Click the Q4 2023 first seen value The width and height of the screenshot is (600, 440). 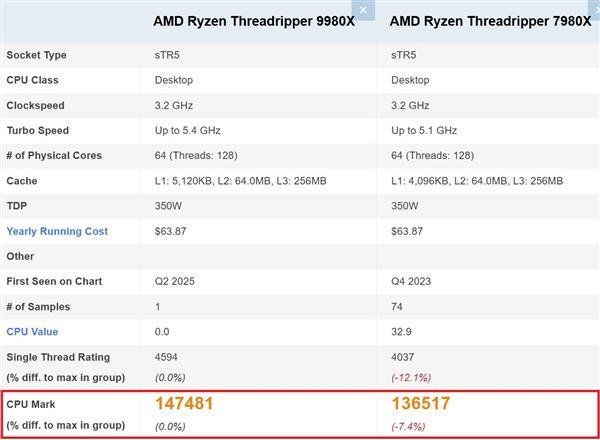(412, 281)
